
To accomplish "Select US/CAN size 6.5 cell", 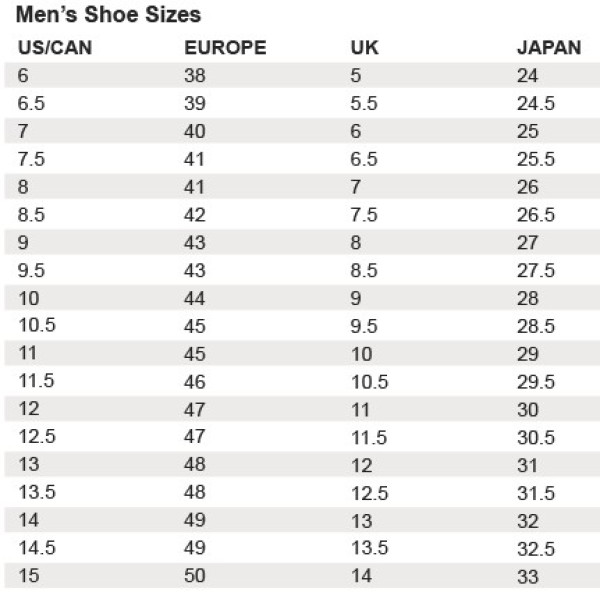I will [31, 103].
